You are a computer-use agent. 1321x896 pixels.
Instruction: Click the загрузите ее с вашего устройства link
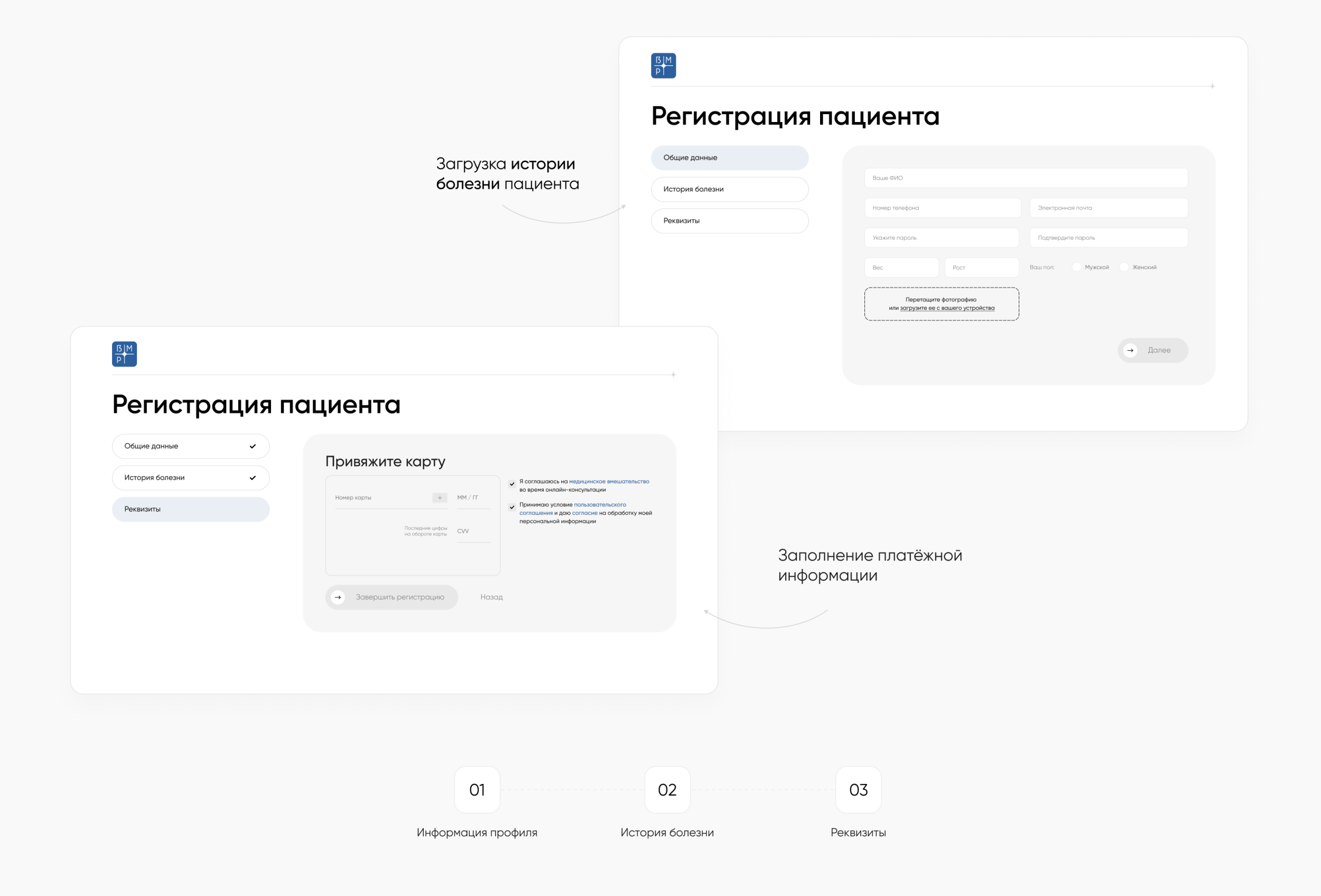click(x=947, y=308)
